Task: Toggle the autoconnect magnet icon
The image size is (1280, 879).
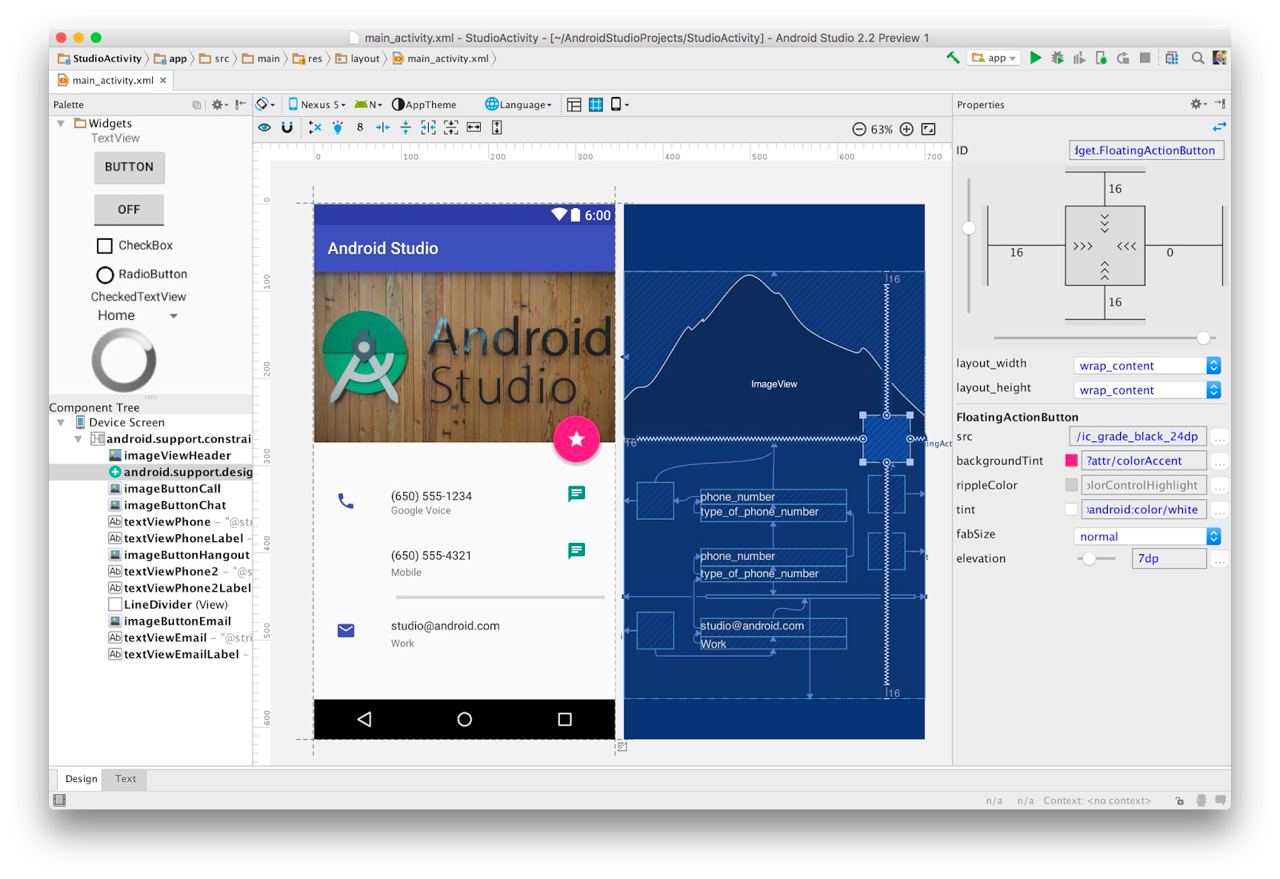Action: [287, 128]
